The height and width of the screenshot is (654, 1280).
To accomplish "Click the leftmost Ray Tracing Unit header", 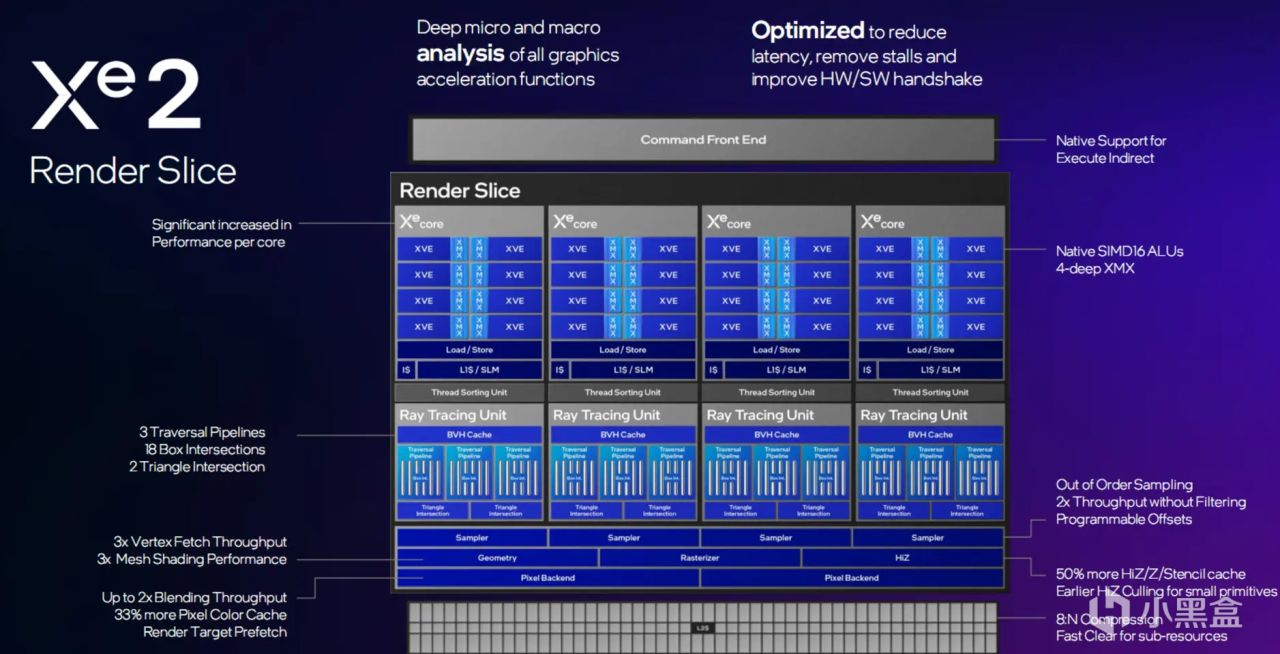I will click(x=469, y=415).
